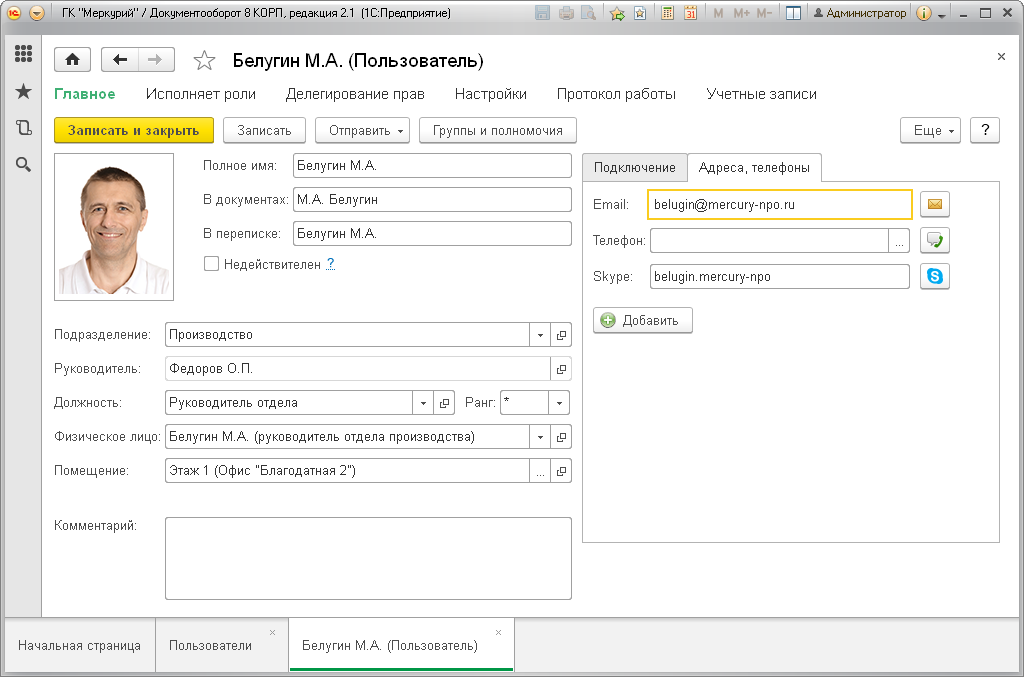The height and width of the screenshot is (677, 1024).
Task: Expand the Физическое лицо dropdown list
Action: coord(540,437)
